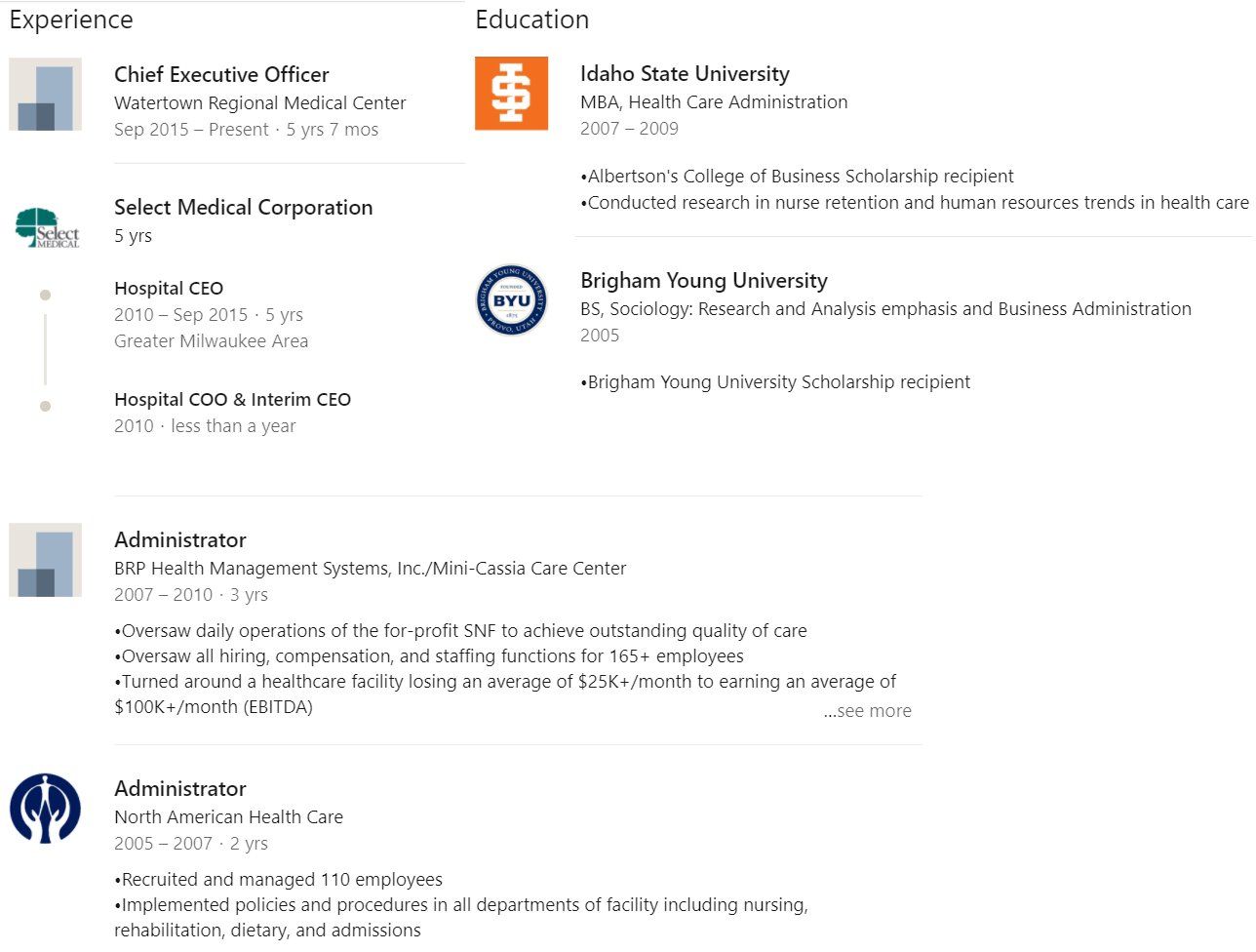Screen dimensions: 1256x952
Task: Open the BRP Health Management placeholder logo
Action: point(45,560)
